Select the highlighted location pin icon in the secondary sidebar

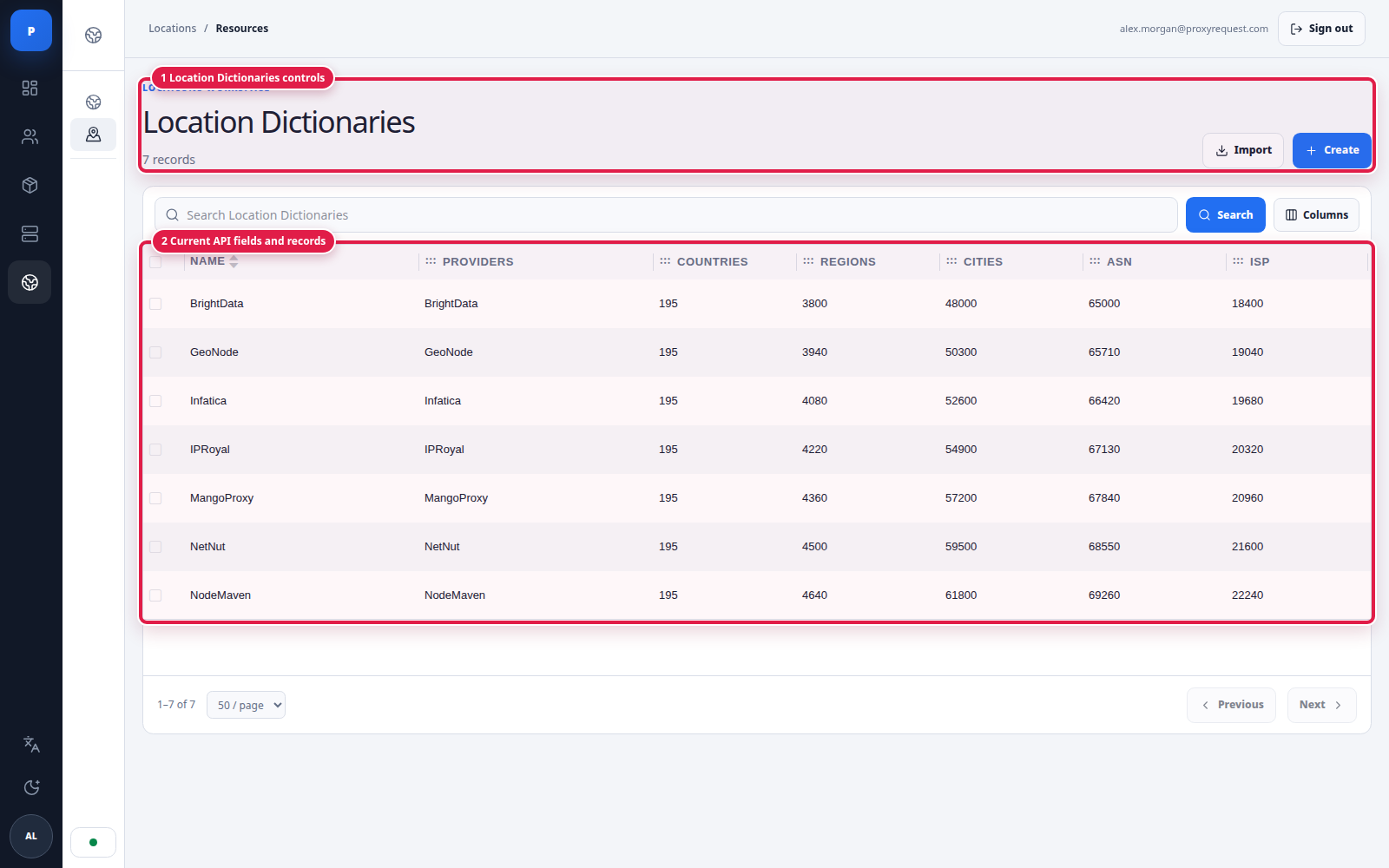pos(94,135)
